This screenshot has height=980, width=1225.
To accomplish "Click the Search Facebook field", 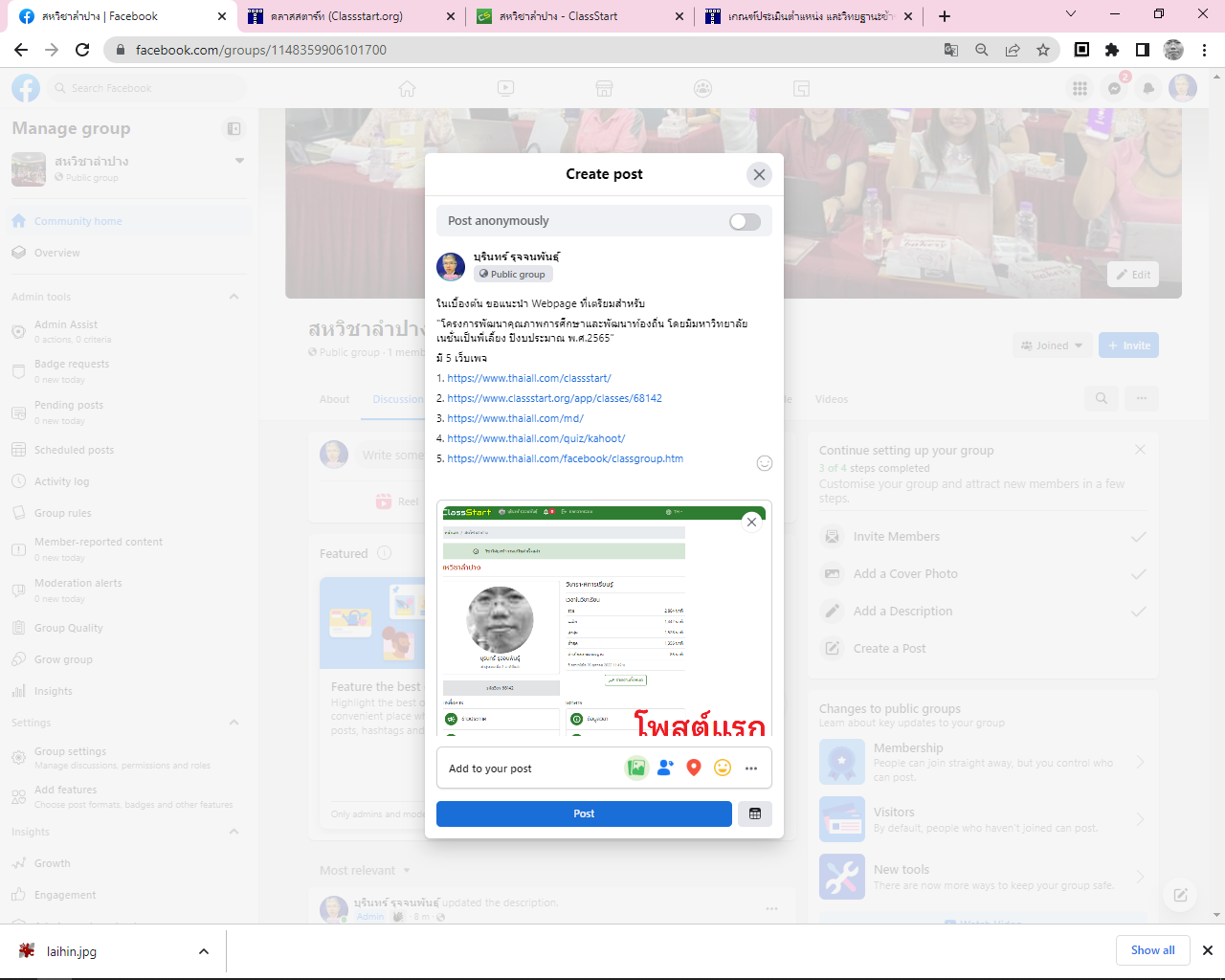I will [145, 88].
